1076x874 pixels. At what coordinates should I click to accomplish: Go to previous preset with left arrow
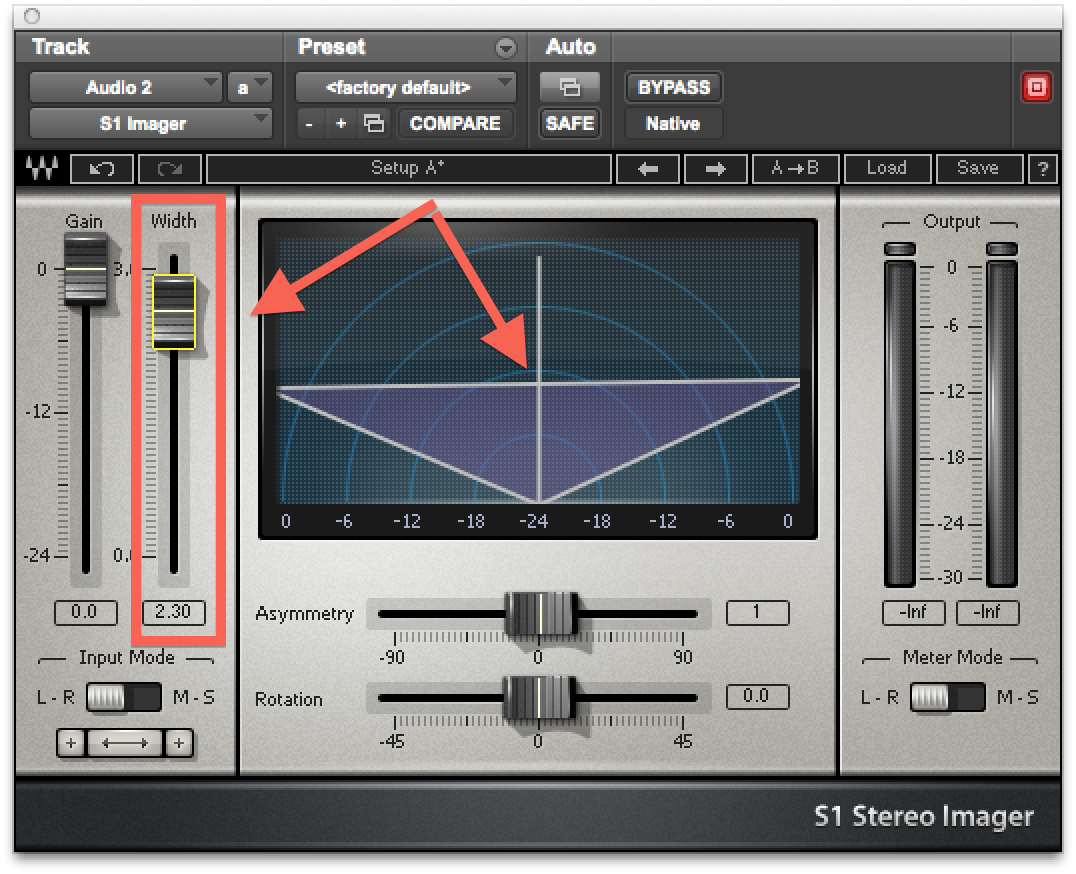[648, 169]
